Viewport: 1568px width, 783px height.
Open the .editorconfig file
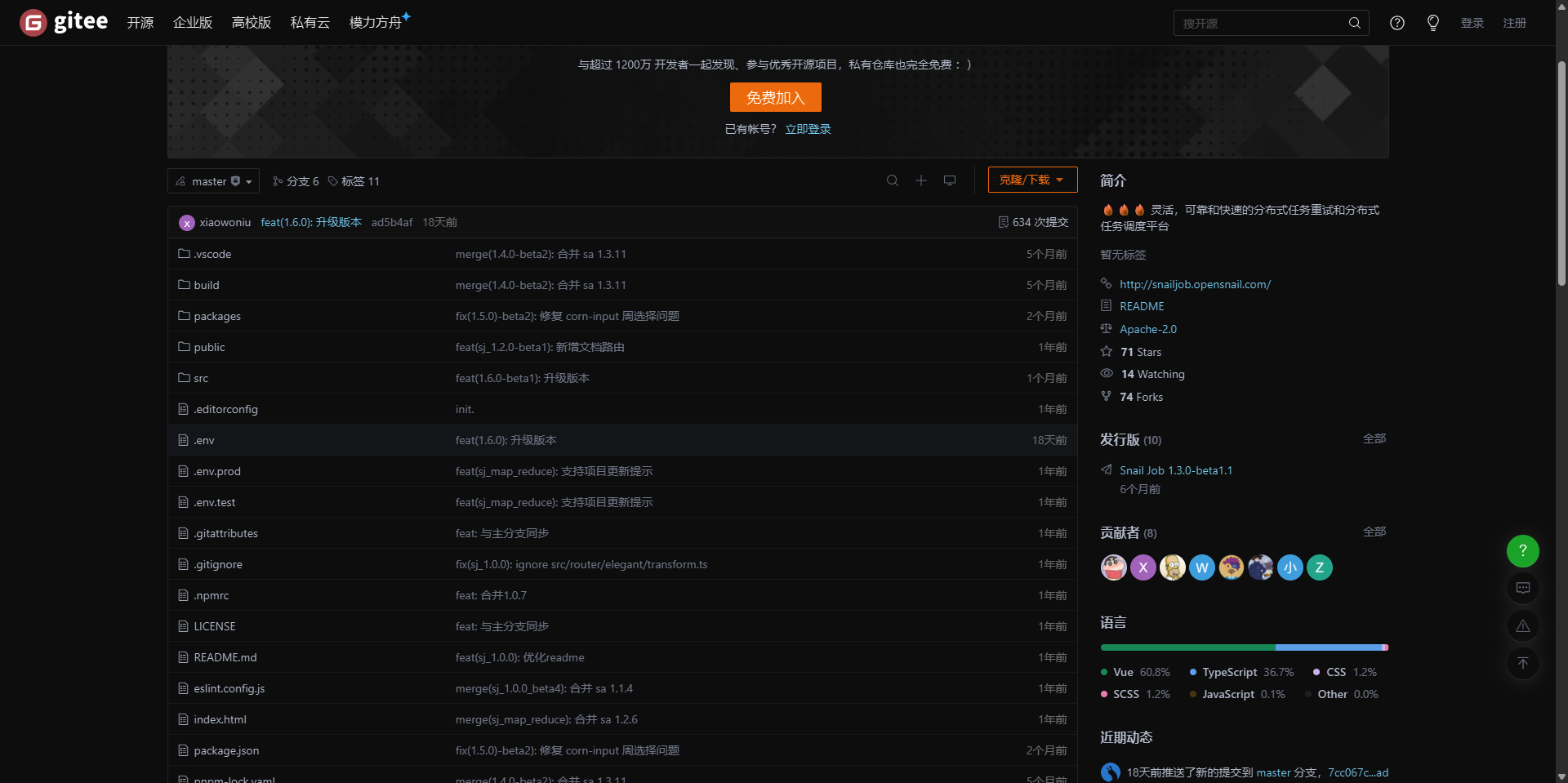(x=225, y=409)
